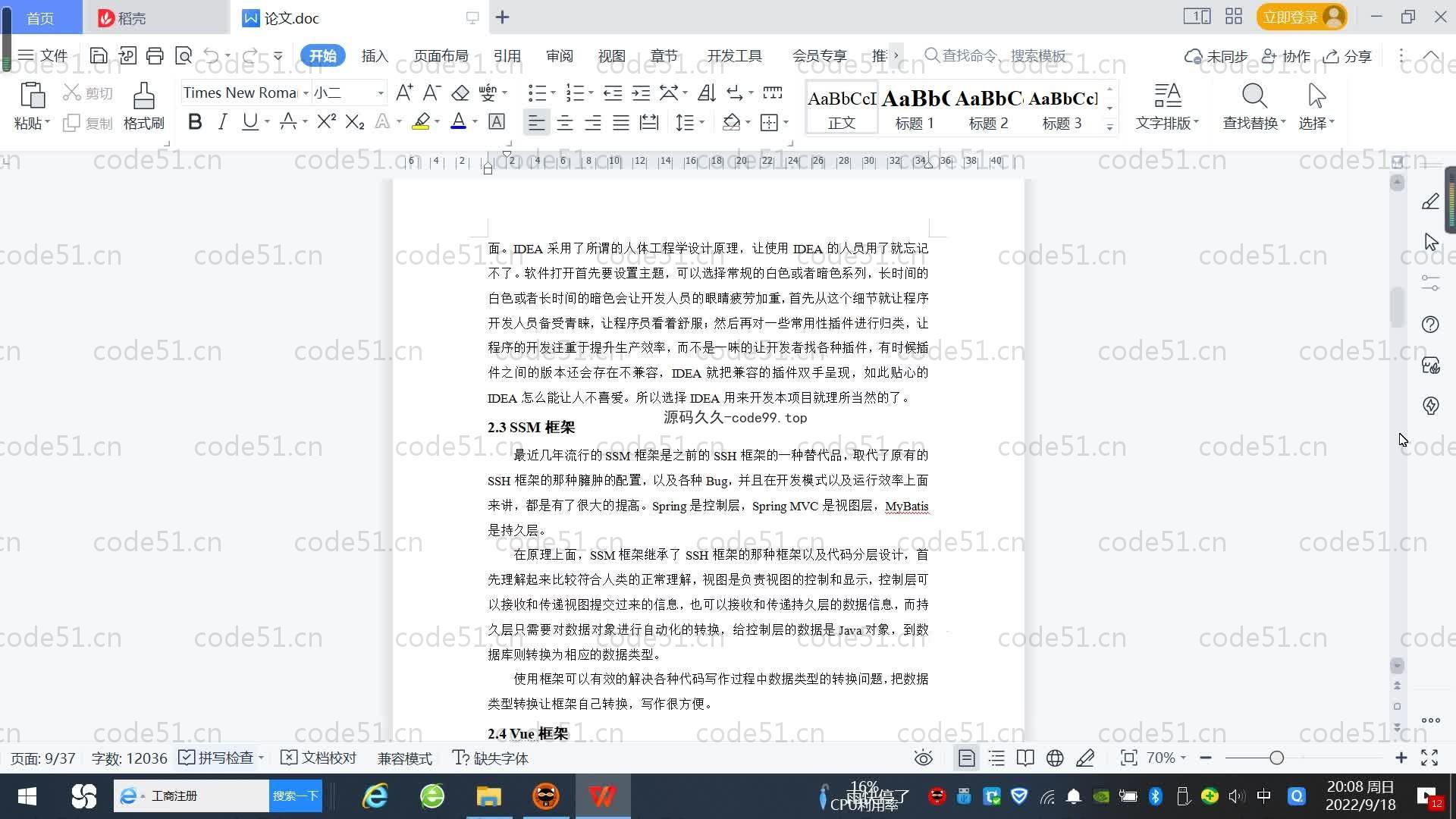Click the 立即登录 login button
The height and width of the screenshot is (819, 1456).
coord(1301,17)
